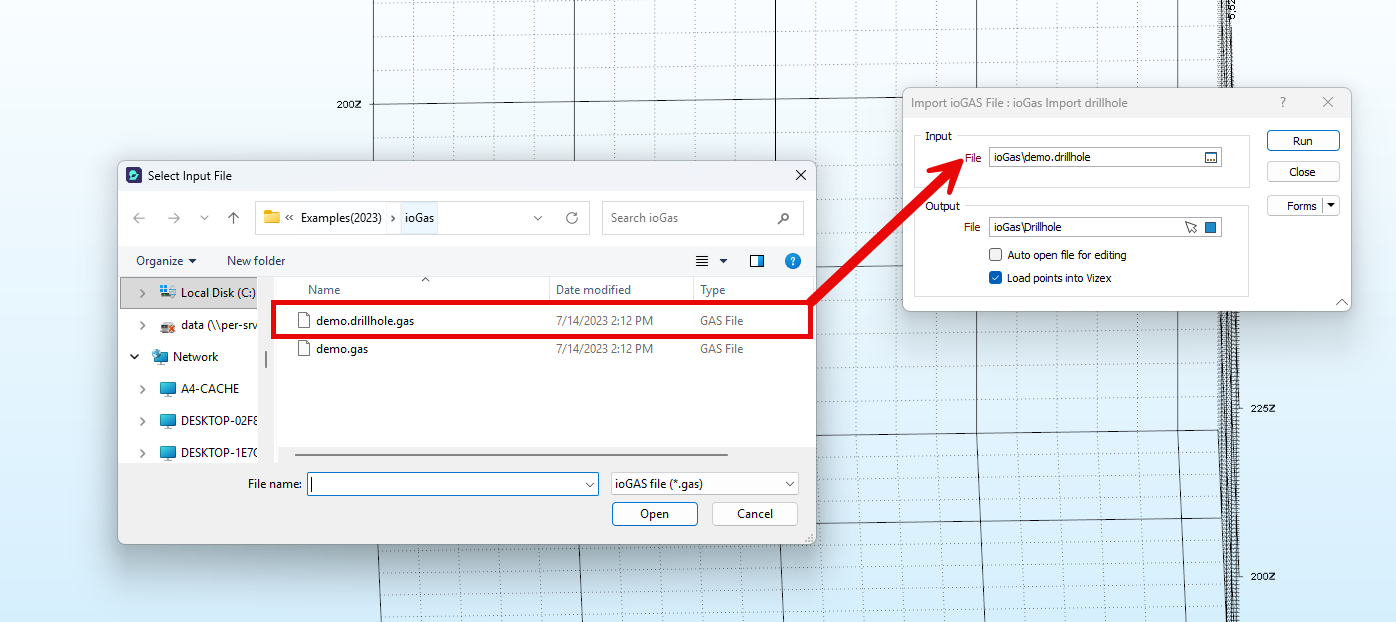The height and width of the screenshot is (622, 1396).
Task: Expand the Forms button dropdown arrow
Action: pyautogui.click(x=1331, y=206)
